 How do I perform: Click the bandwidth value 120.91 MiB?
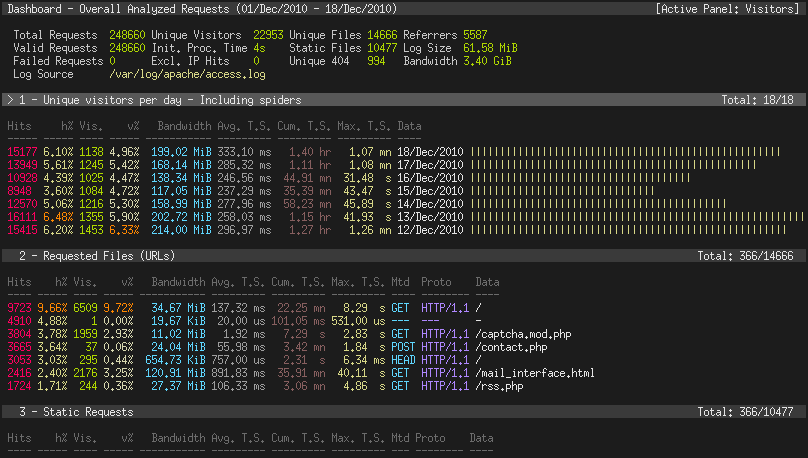175,373
